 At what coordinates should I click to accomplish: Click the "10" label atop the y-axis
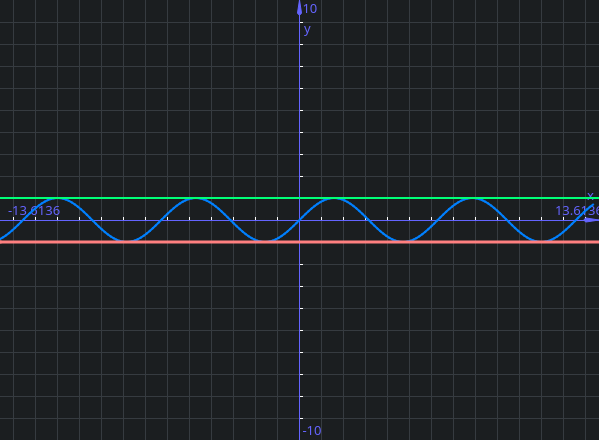pyautogui.click(x=310, y=9)
